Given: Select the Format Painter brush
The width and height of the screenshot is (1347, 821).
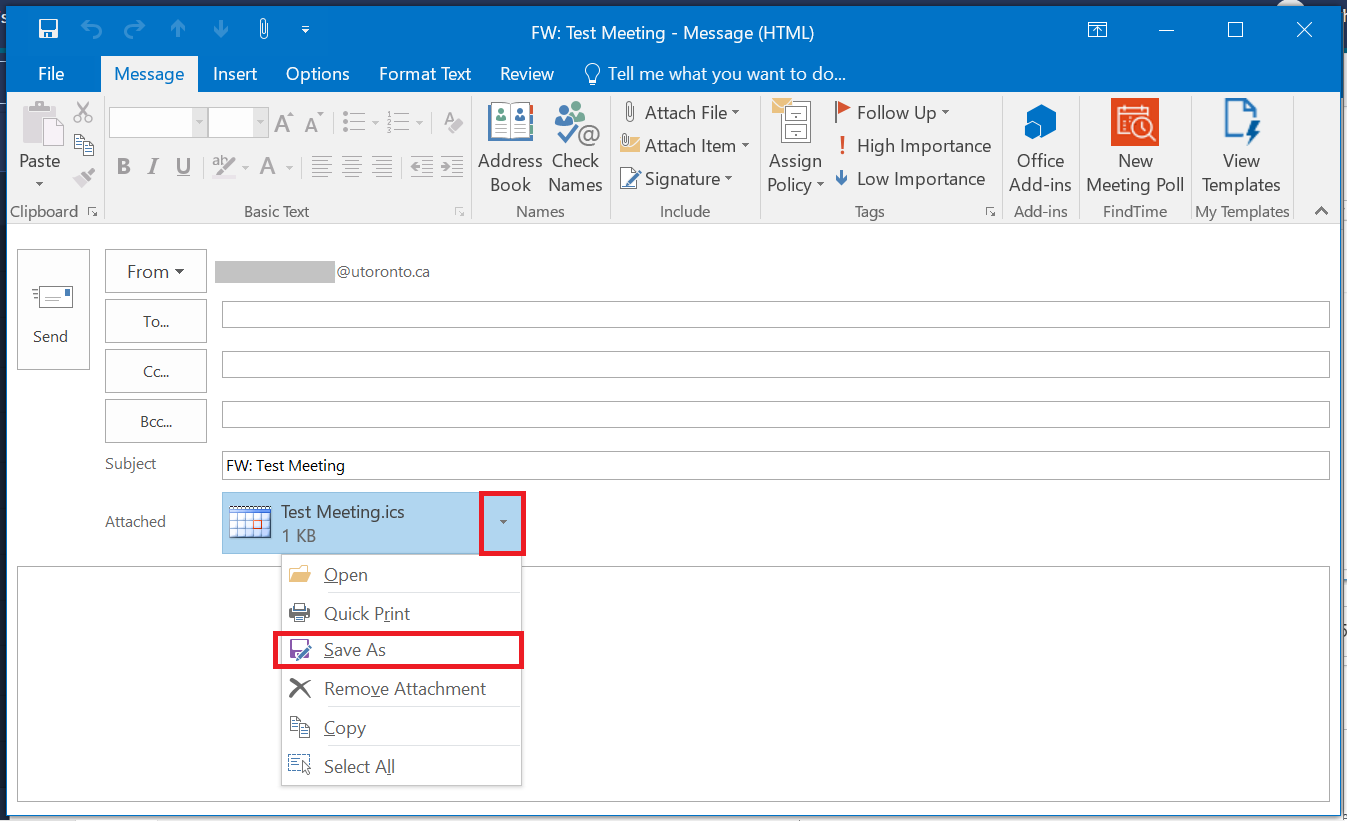Looking at the screenshot, I should click(x=83, y=178).
